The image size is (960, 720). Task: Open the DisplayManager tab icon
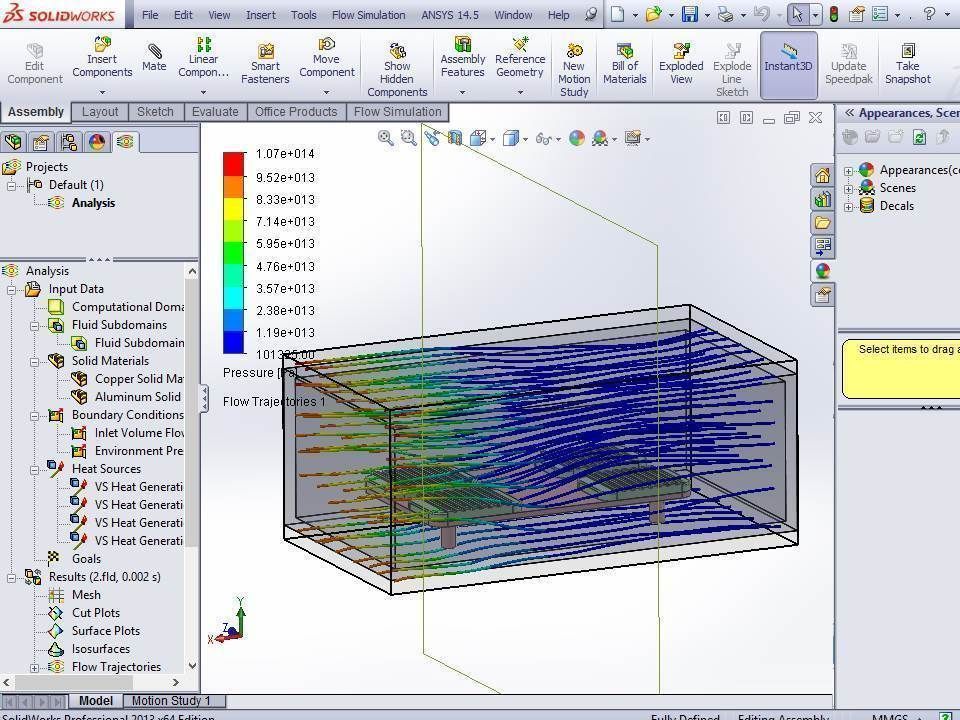coord(97,142)
